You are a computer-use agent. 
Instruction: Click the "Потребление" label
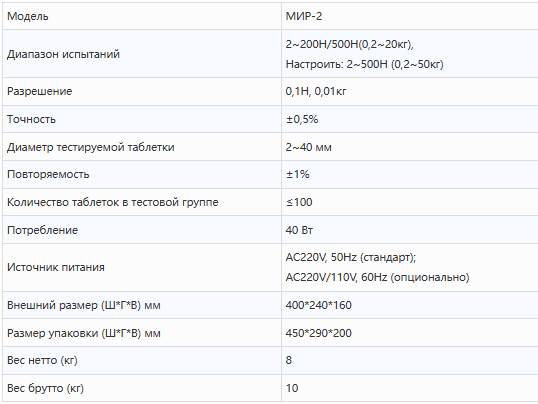[43, 230]
